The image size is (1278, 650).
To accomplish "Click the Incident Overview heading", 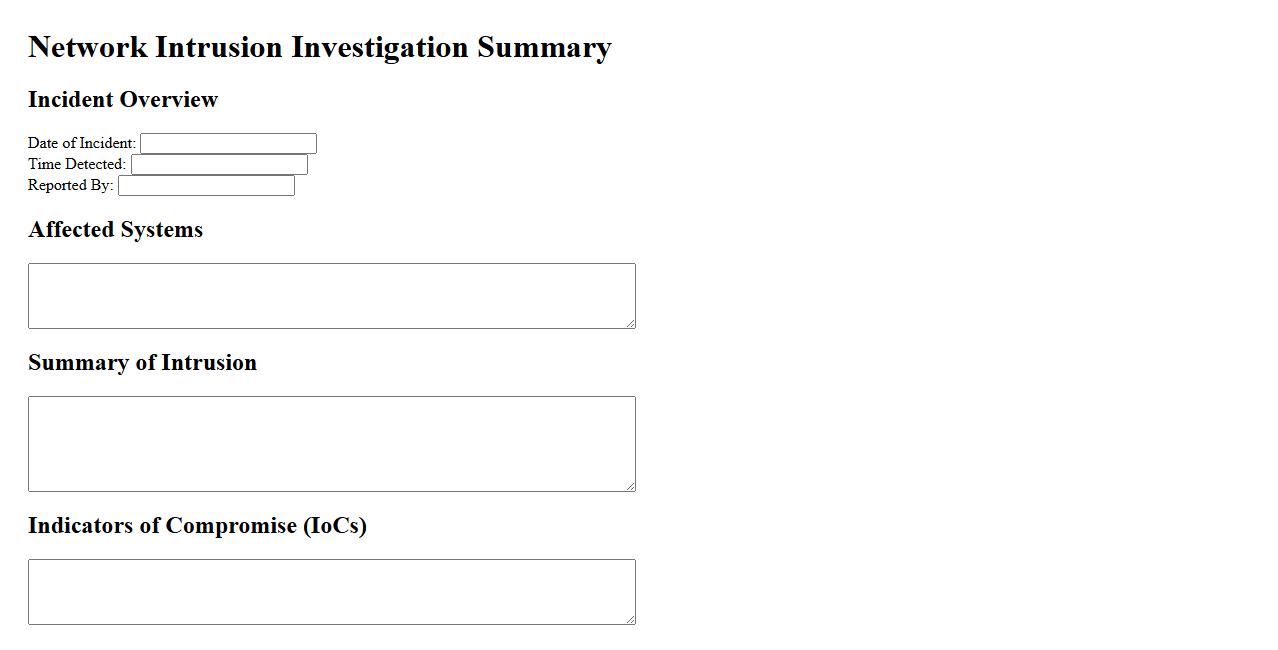I will (x=123, y=100).
